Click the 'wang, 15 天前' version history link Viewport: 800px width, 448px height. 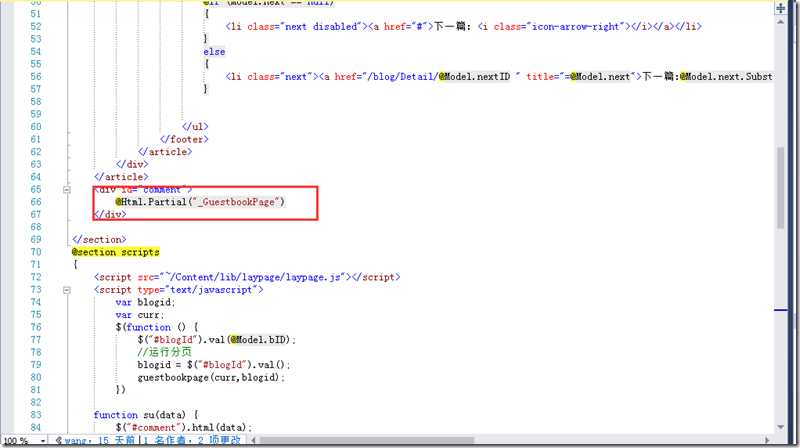(95, 440)
